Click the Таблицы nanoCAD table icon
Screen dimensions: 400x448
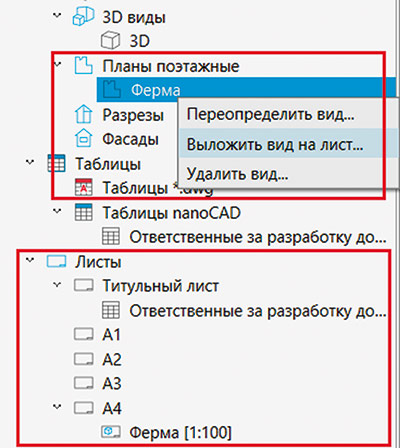[83, 212]
